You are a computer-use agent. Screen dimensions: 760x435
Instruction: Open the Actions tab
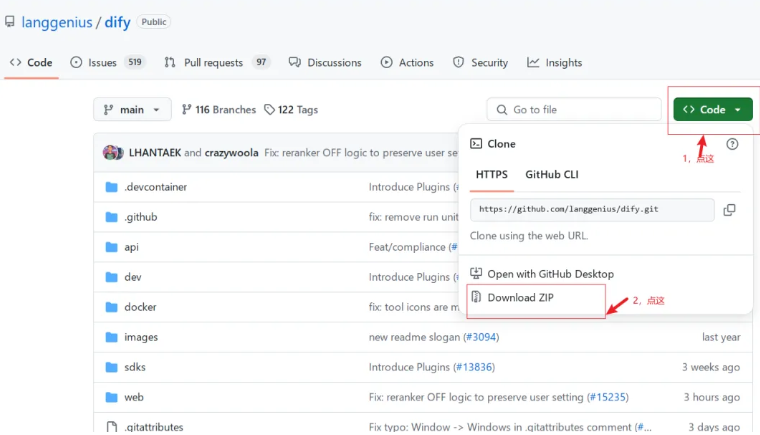coord(407,63)
